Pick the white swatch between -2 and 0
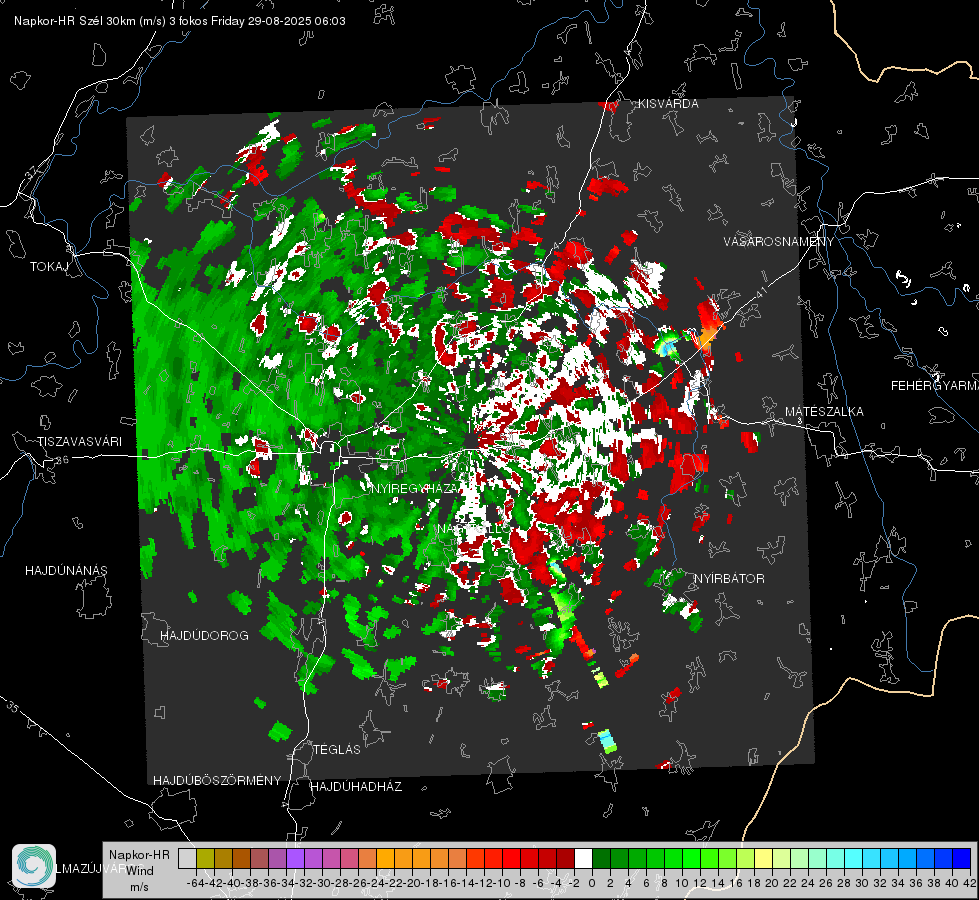The image size is (979, 900). click(x=583, y=858)
